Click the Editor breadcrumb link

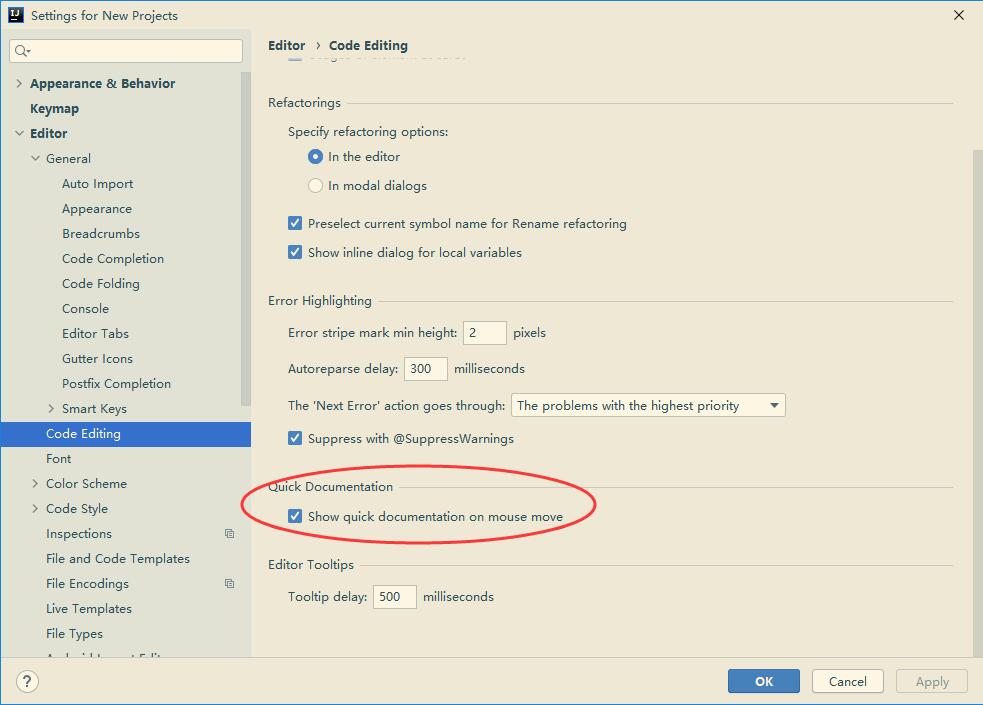click(x=286, y=45)
